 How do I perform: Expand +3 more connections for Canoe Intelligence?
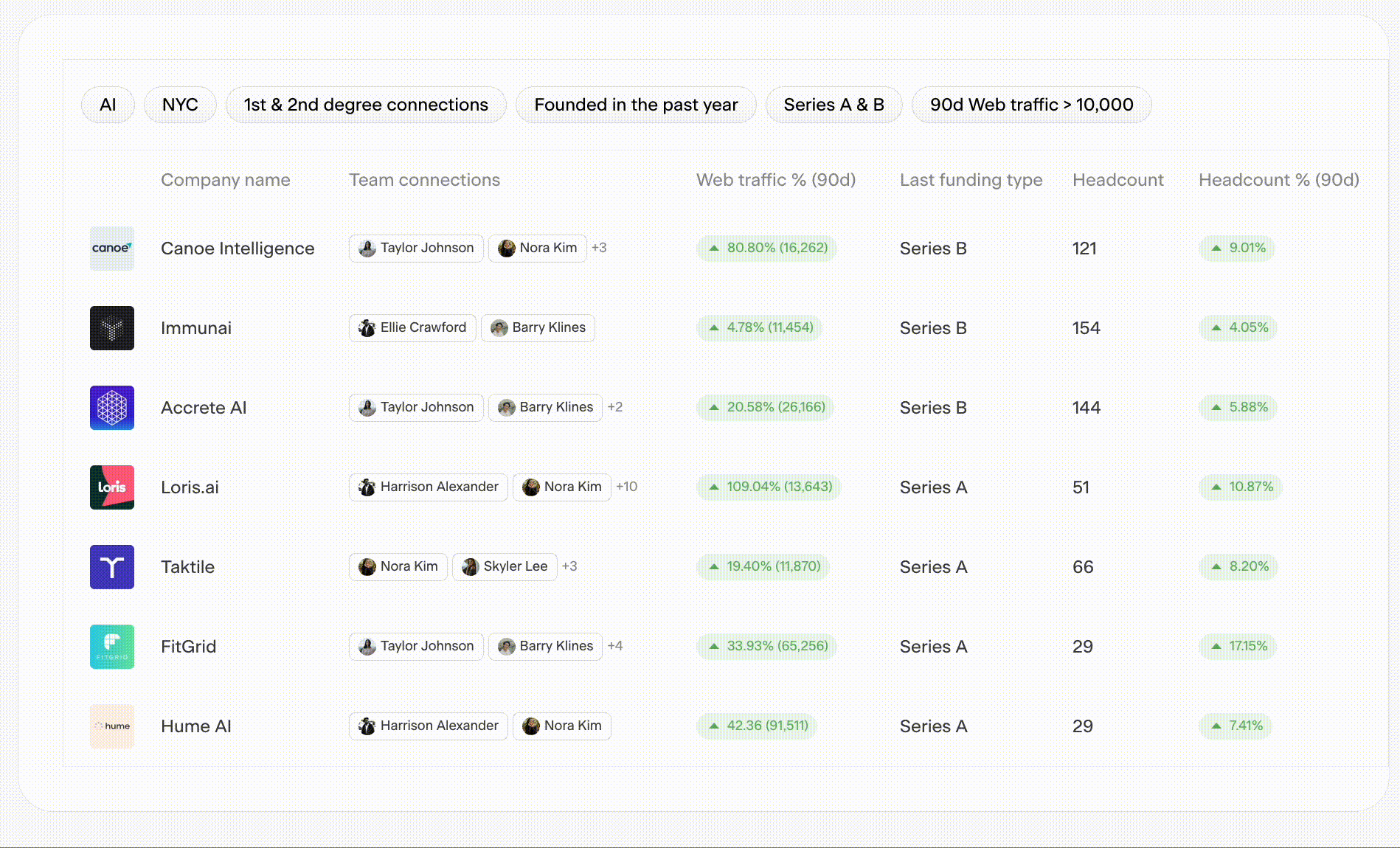point(599,248)
